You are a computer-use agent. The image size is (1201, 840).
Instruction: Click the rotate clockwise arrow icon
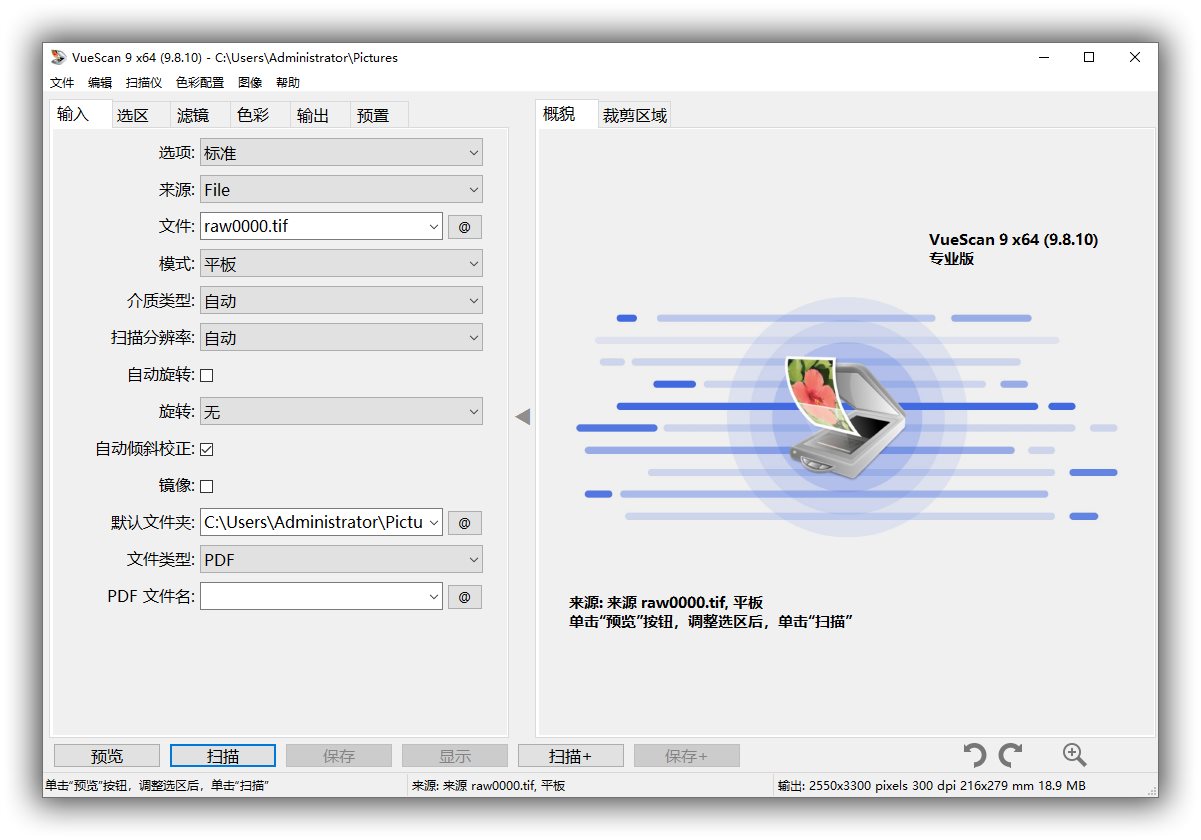tap(1011, 755)
